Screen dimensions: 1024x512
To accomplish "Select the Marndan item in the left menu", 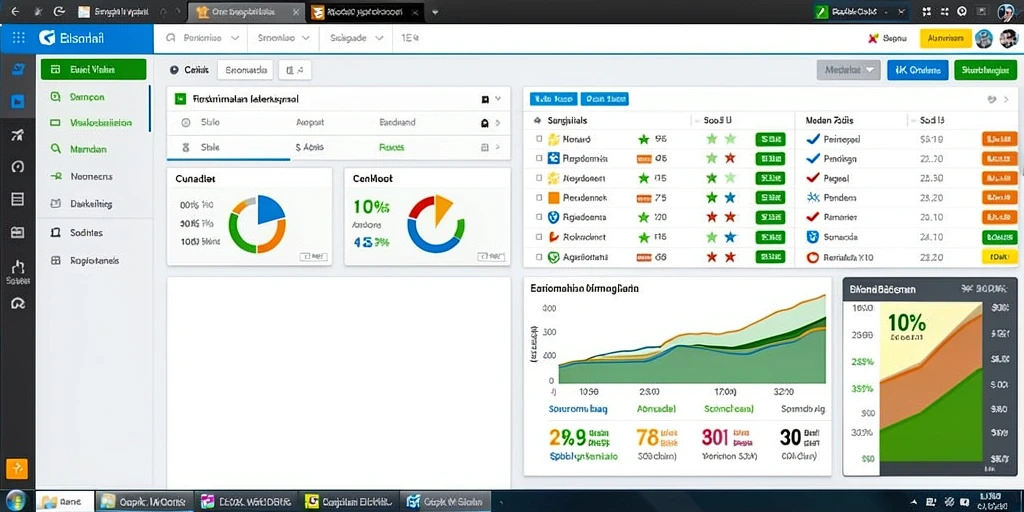I will pyautogui.click(x=88, y=149).
